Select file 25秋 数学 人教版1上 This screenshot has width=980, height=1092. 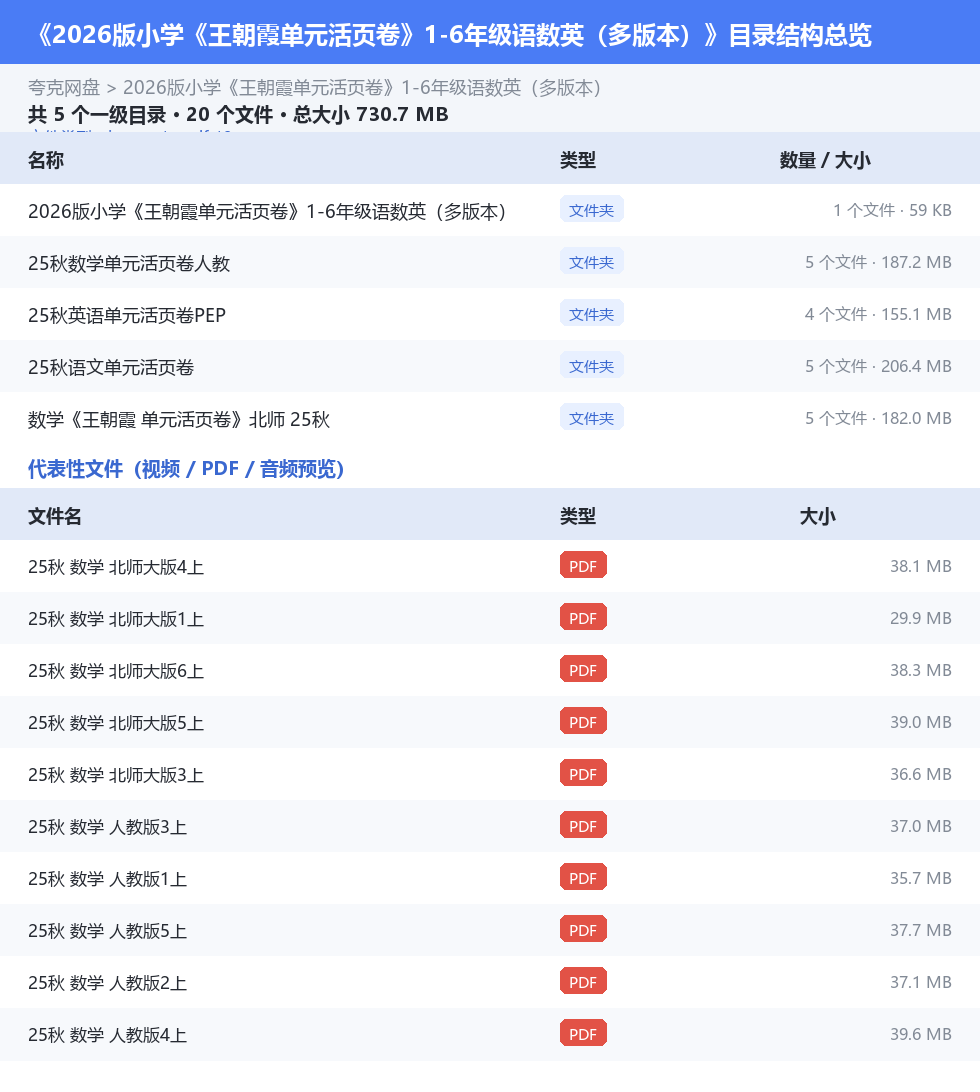tap(107, 879)
